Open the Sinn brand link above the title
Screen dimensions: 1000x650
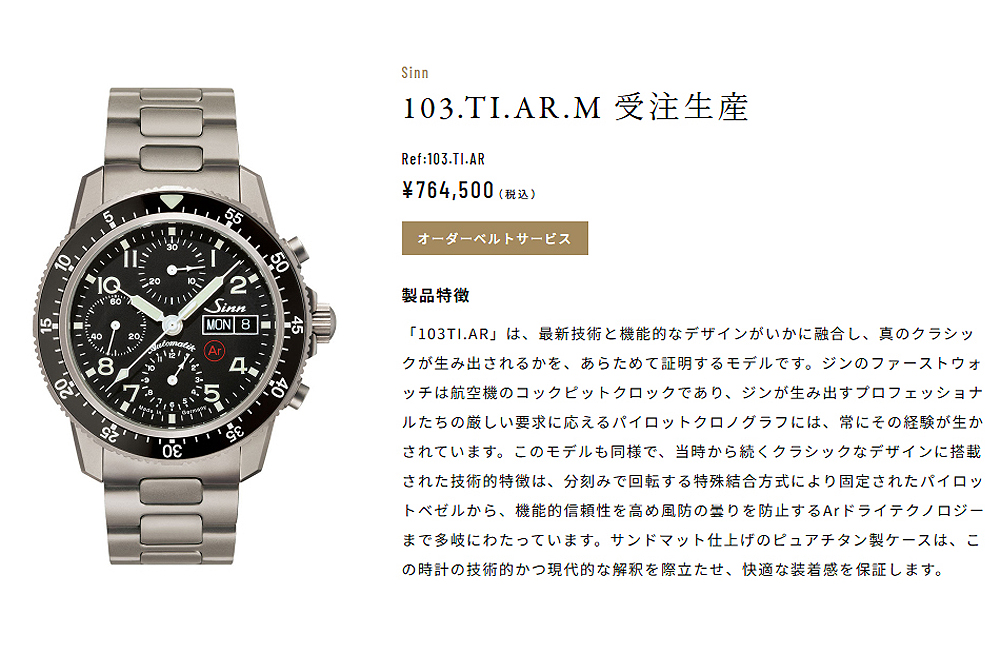[415, 73]
